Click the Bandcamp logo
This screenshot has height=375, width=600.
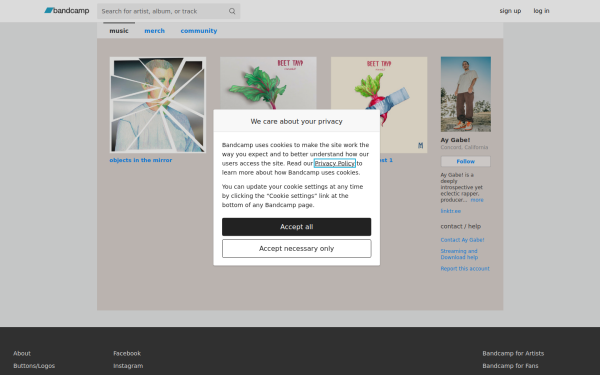coord(67,11)
